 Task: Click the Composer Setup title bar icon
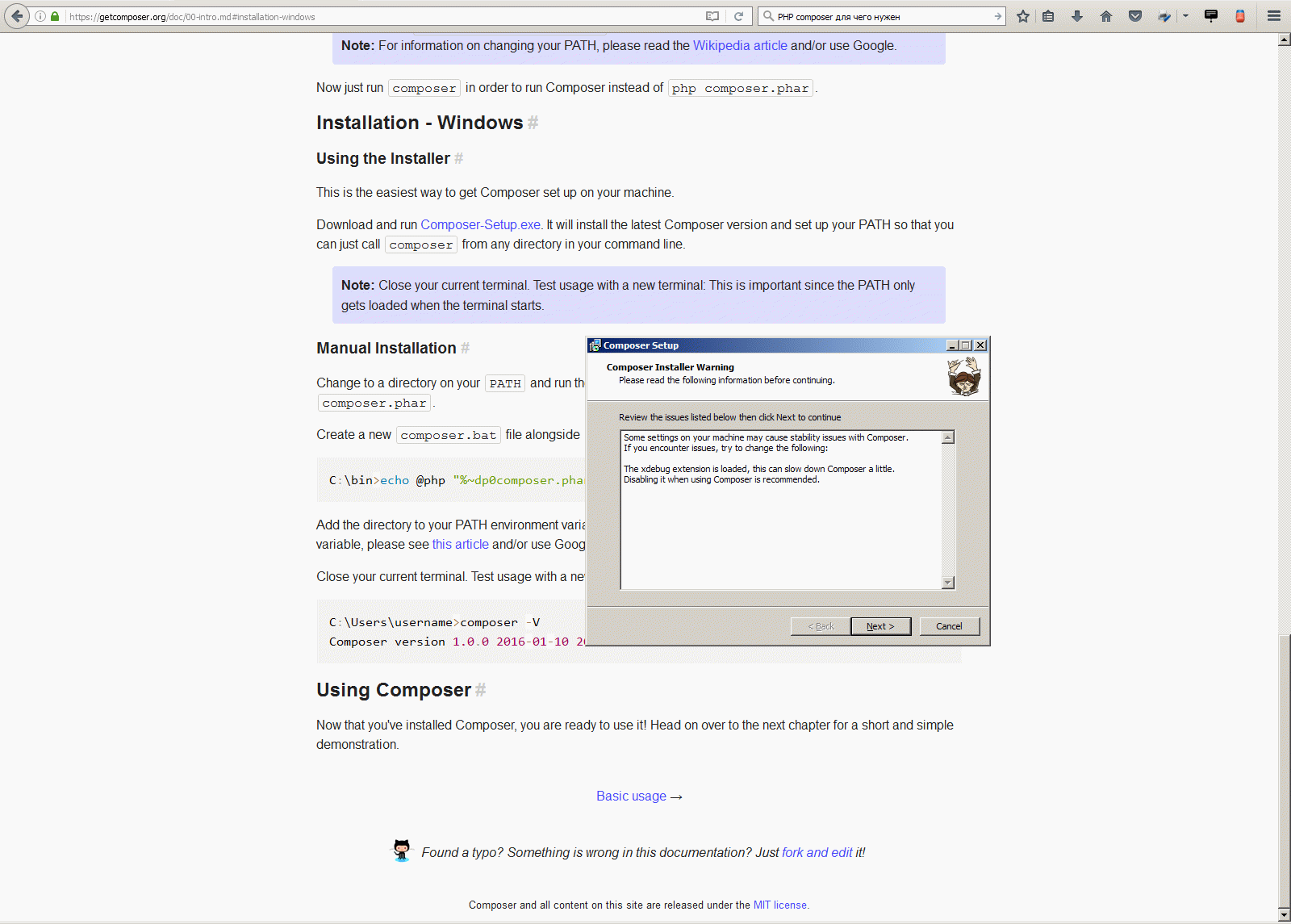click(595, 345)
